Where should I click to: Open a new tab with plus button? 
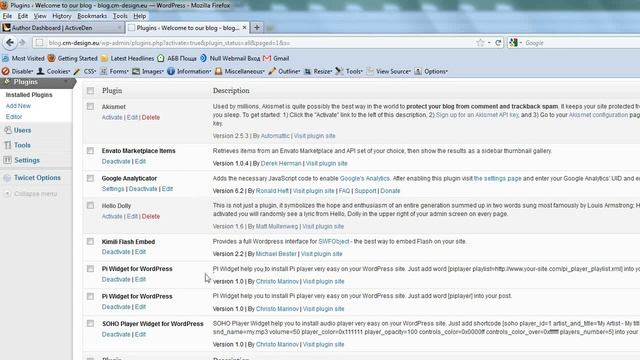[257, 28]
